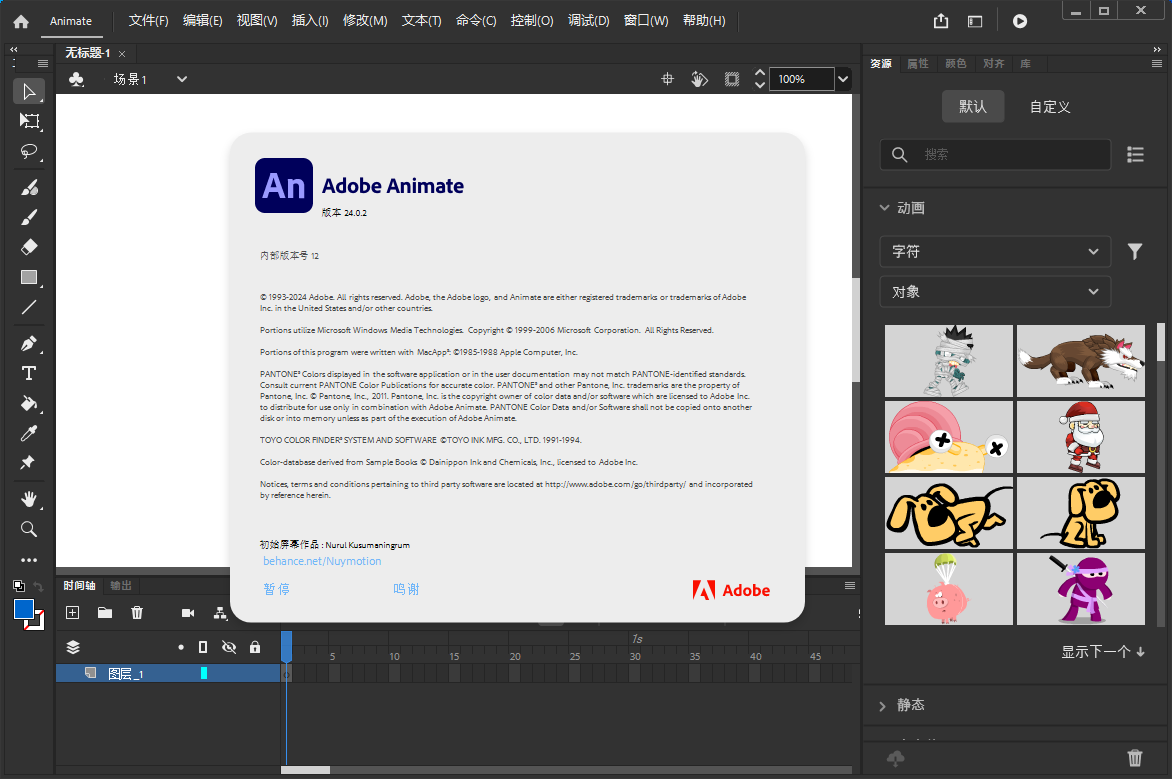Click the Delete Layer trash icon
This screenshot has height=779, width=1172.
point(137,612)
